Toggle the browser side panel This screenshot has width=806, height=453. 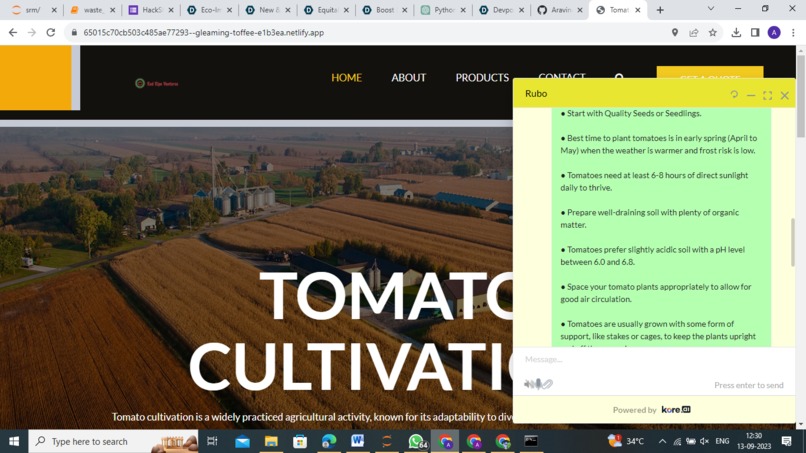(x=755, y=32)
